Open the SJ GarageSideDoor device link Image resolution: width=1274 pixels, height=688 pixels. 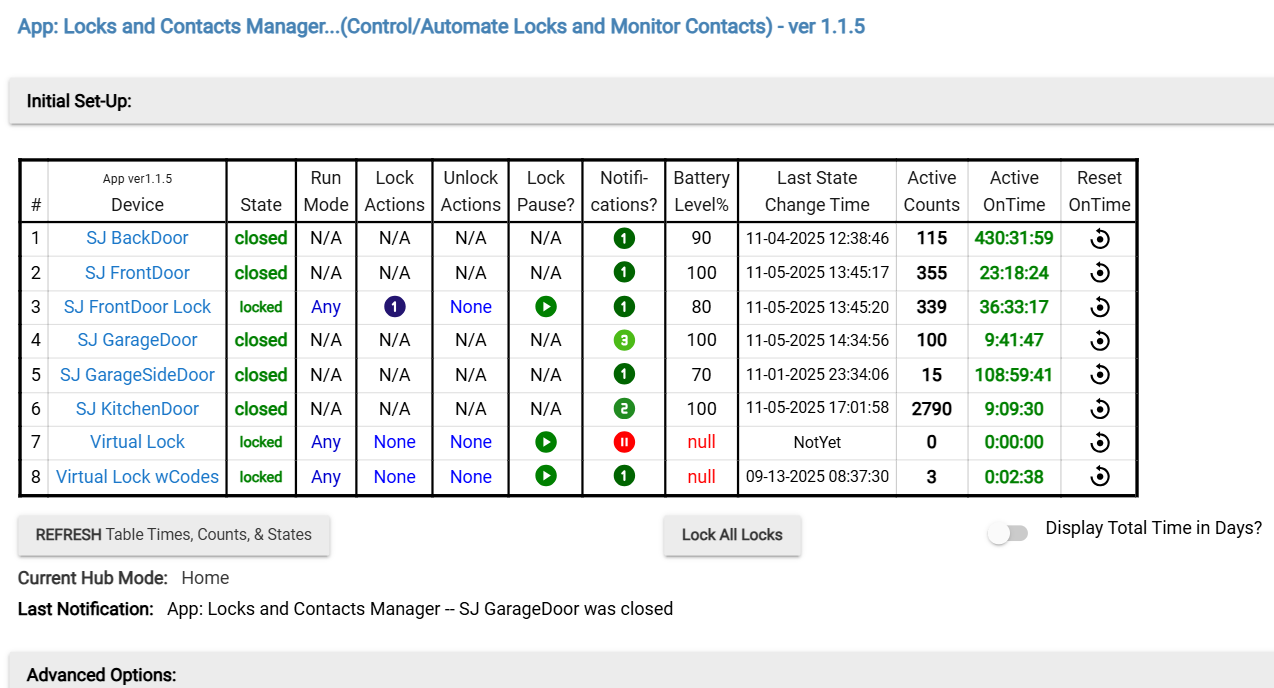point(137,375)
